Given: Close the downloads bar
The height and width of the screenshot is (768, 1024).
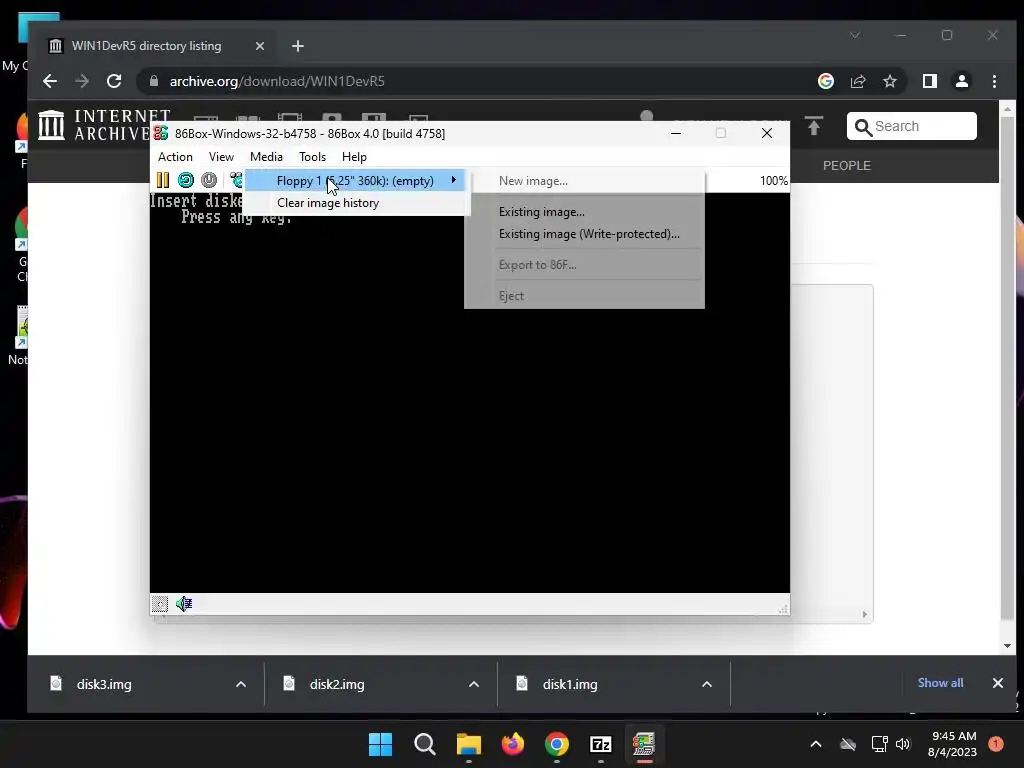Looking at the screenshot, I should pyautogui.click(x=997, y=683).
